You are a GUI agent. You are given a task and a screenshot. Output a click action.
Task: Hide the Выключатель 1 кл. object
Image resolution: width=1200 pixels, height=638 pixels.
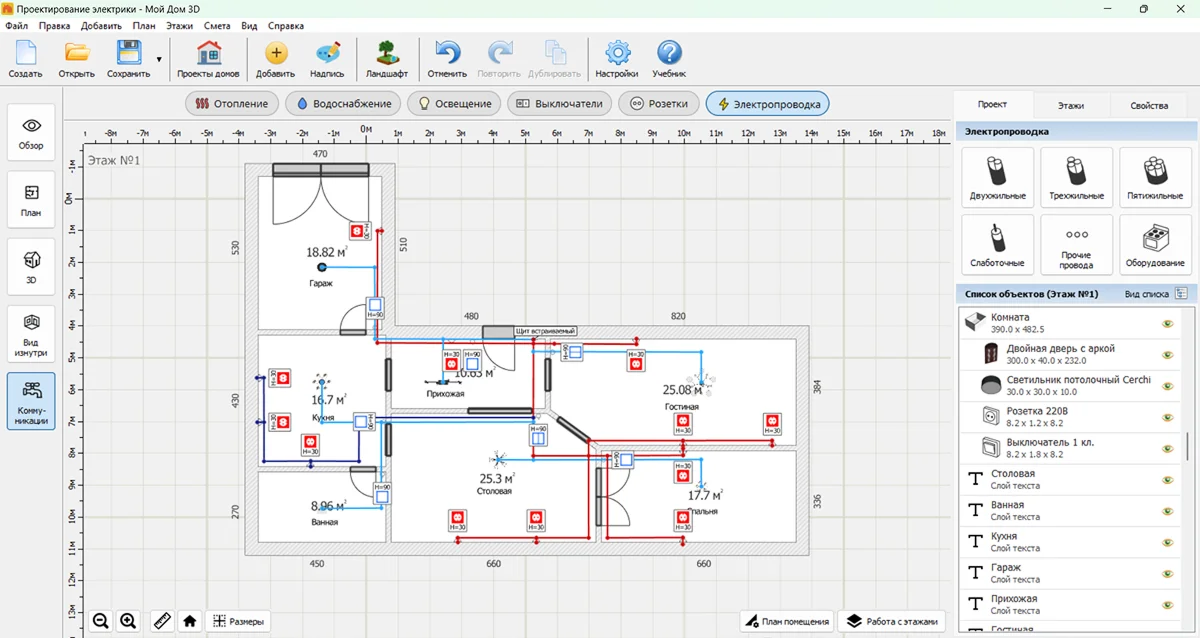click(1166, 448)
